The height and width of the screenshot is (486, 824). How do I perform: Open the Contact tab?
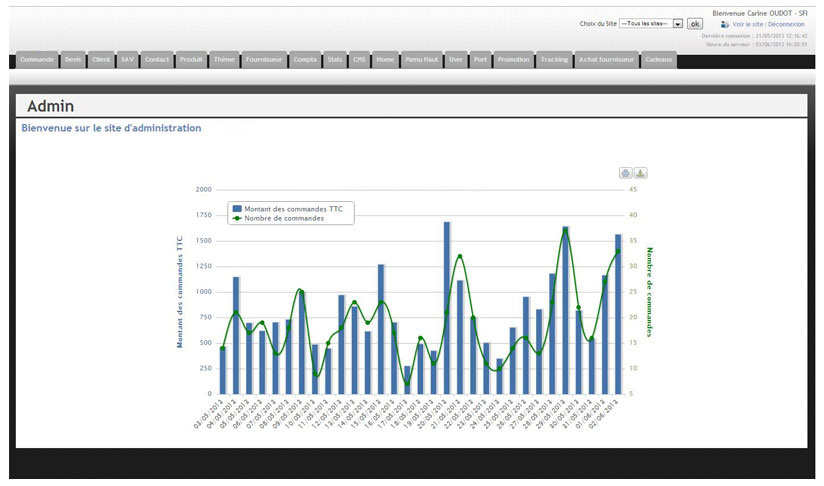(x=157, y=60)
